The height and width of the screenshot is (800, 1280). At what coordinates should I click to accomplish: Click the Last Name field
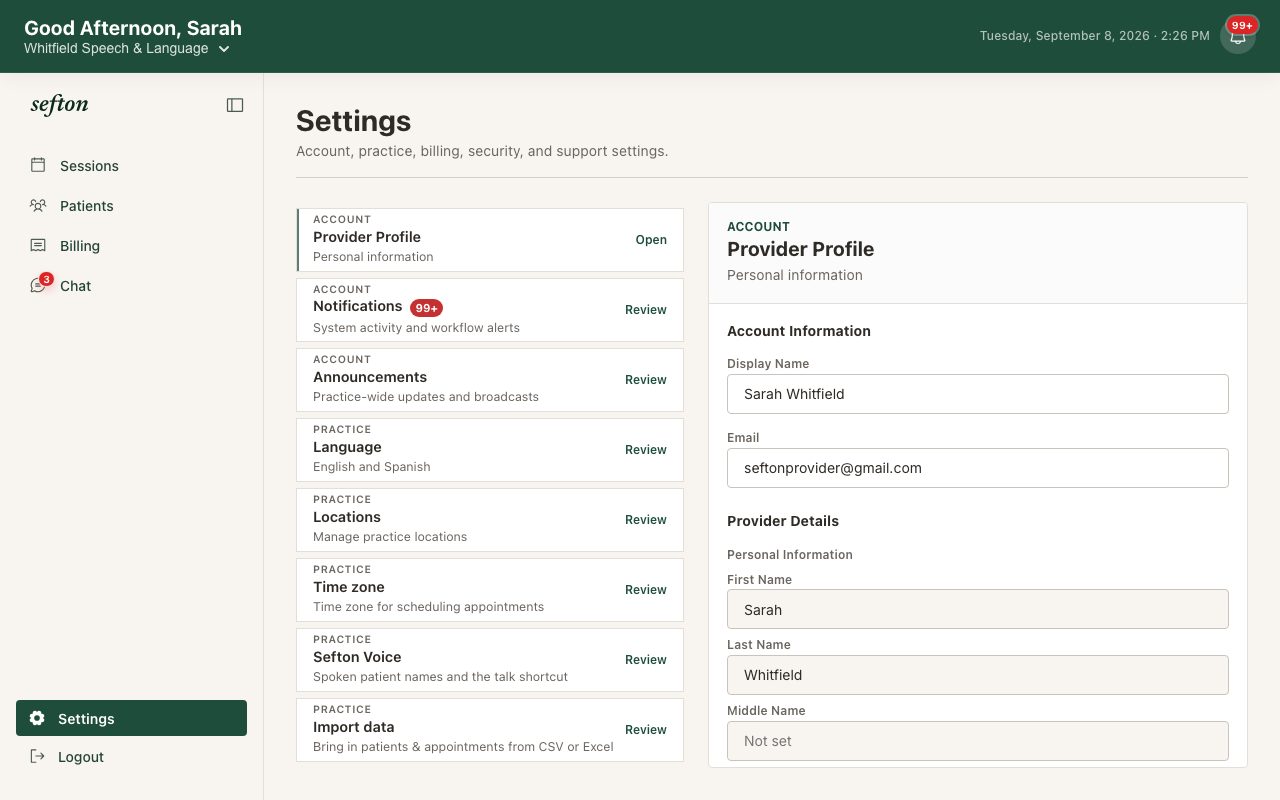(x=978, y=675)
